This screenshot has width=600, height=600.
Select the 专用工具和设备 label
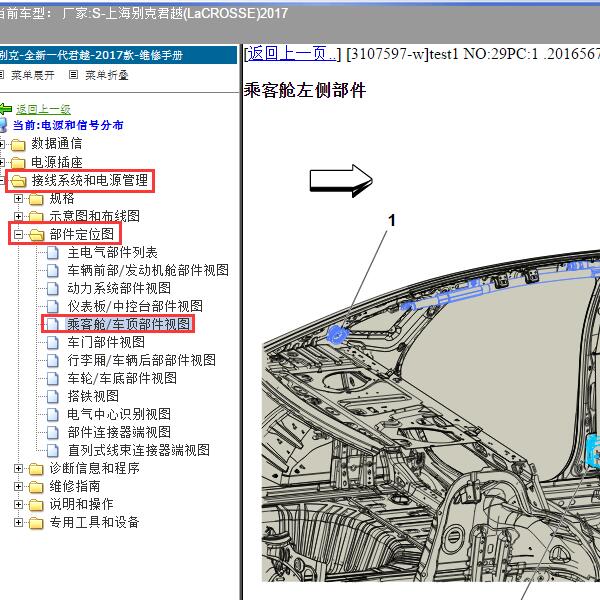95,522
